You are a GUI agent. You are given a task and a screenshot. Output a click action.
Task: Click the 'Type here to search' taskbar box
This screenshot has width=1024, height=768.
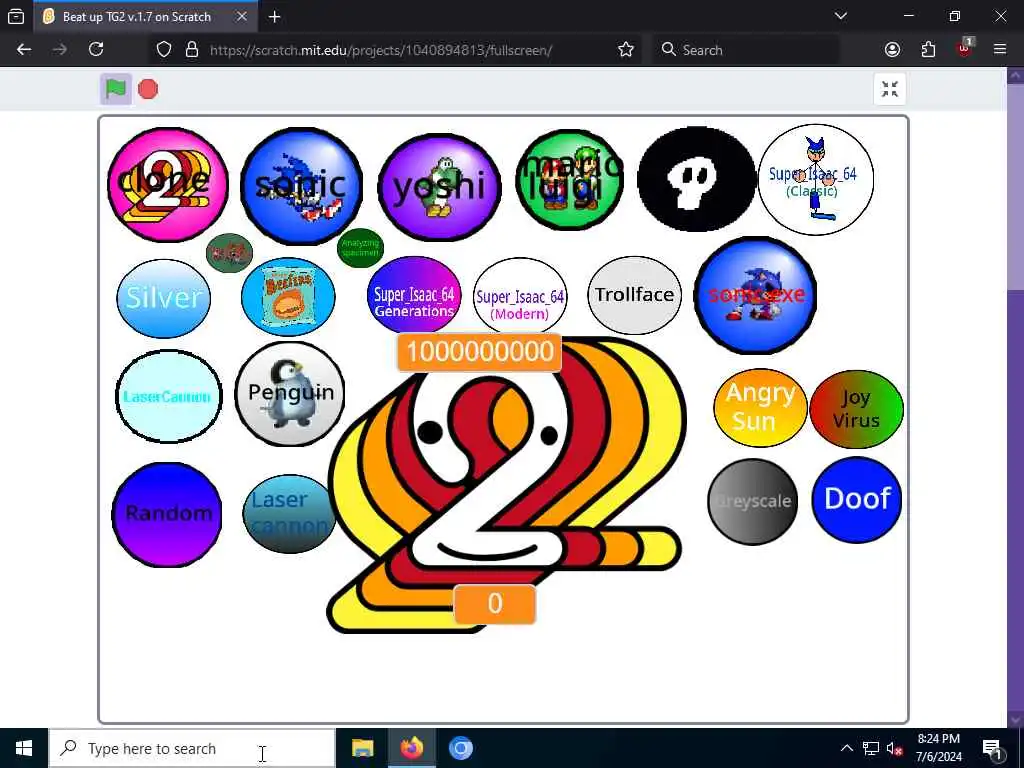pos(192,748)
